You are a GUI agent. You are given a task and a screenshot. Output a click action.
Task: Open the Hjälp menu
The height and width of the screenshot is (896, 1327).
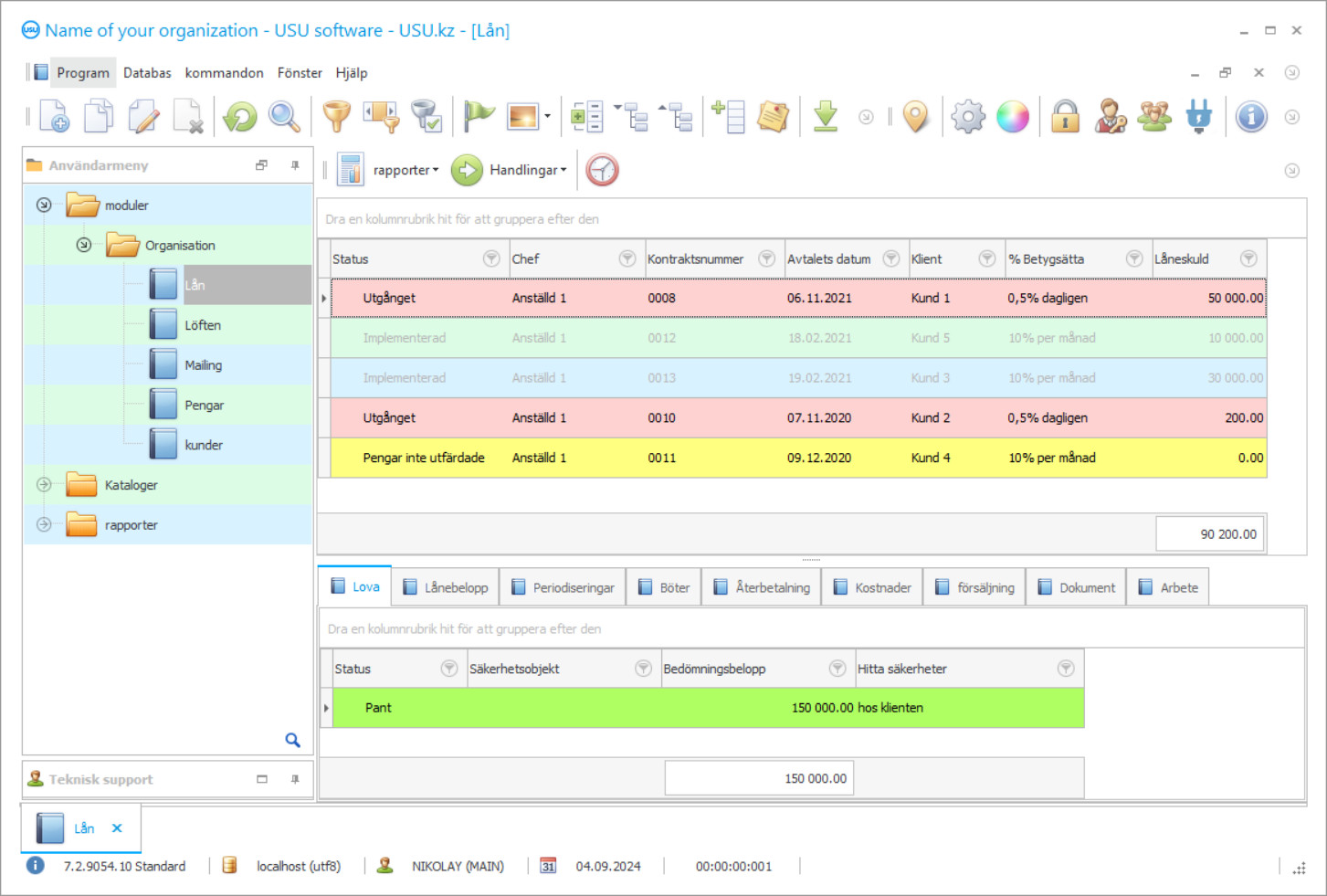click(352, 73)
